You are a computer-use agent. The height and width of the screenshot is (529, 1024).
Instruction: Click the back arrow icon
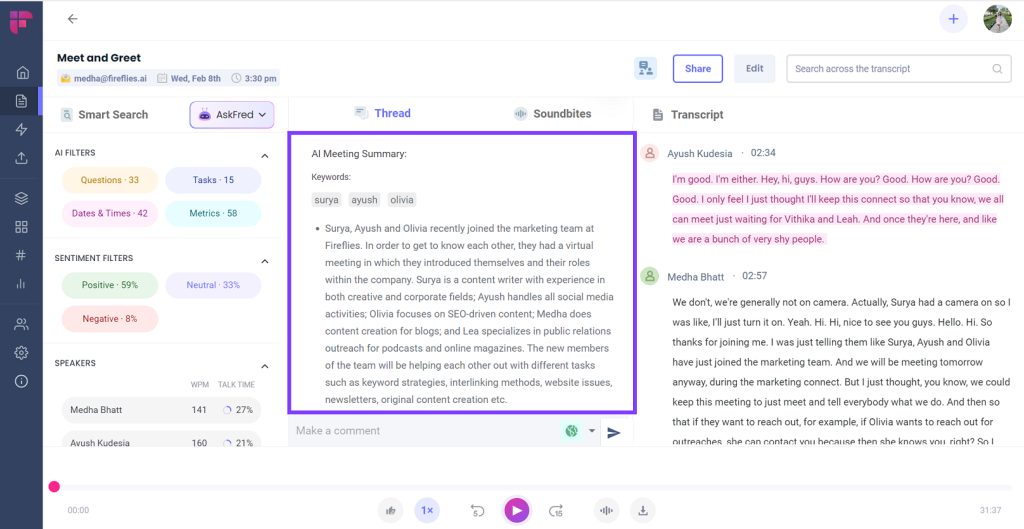click(x=72, y=19)
